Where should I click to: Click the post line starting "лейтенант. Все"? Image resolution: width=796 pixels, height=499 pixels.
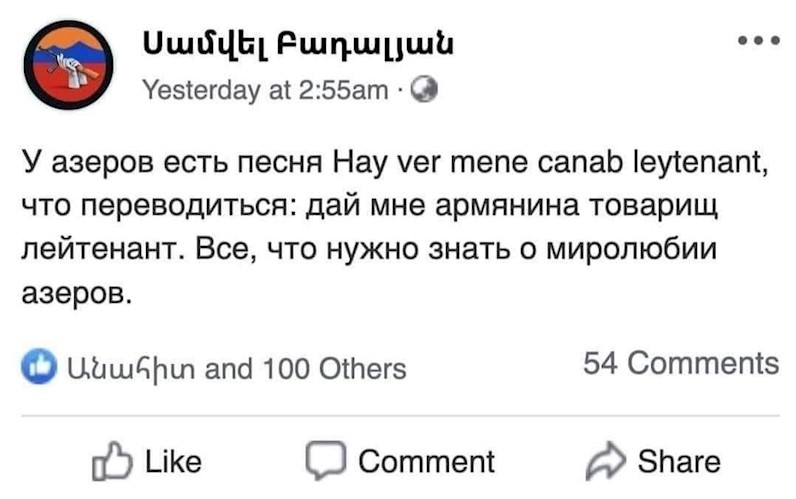(369, 249)
